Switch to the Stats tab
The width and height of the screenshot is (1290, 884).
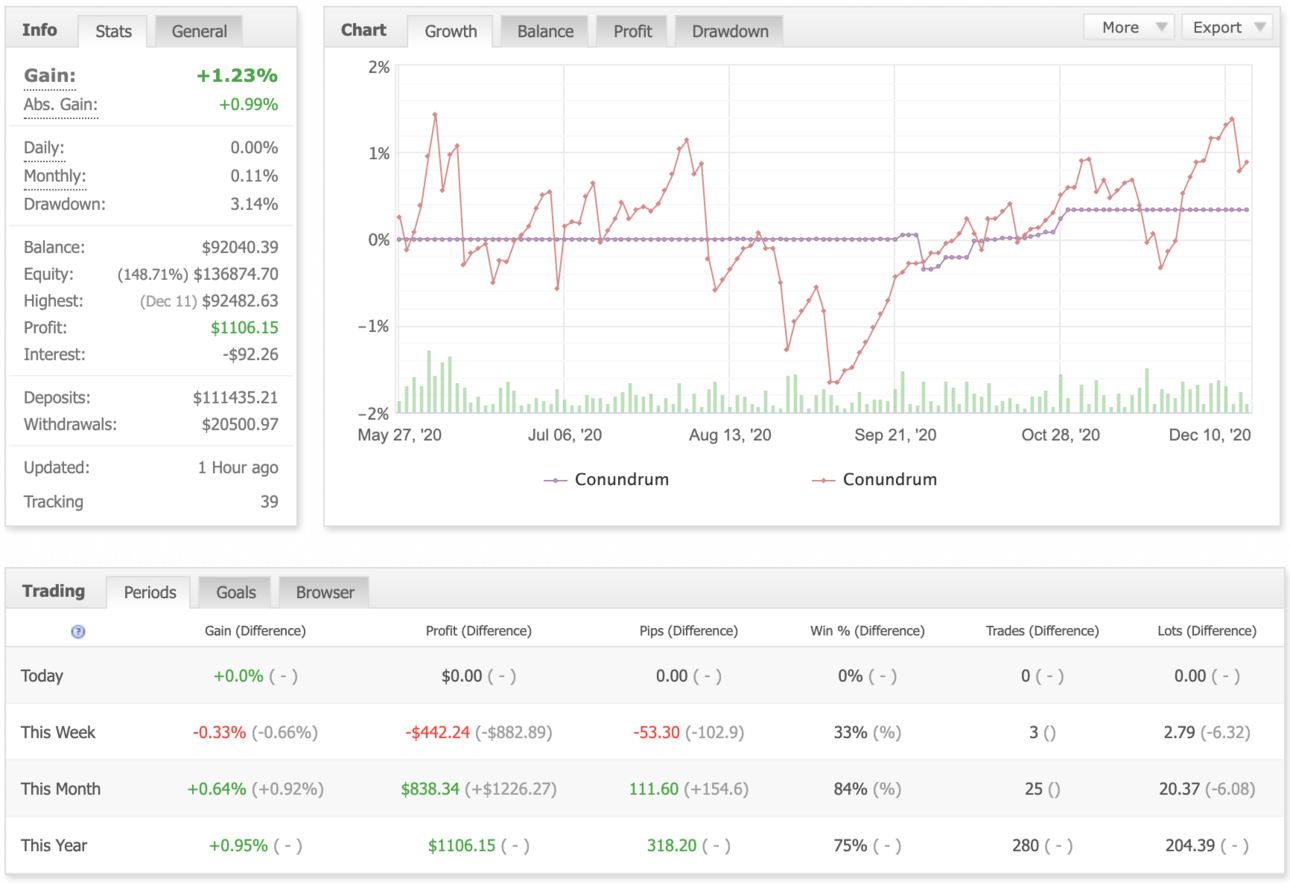(113, 31)
